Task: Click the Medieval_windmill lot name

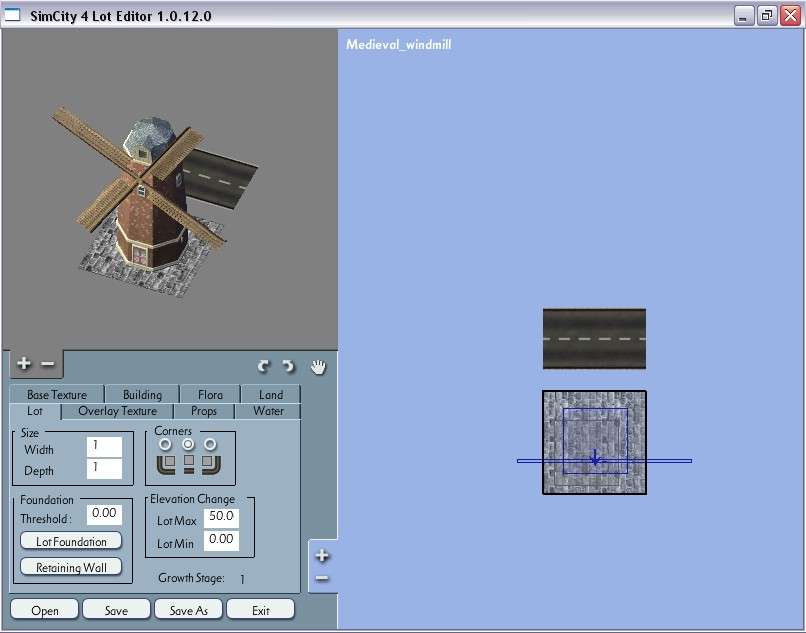Action: 398,45
